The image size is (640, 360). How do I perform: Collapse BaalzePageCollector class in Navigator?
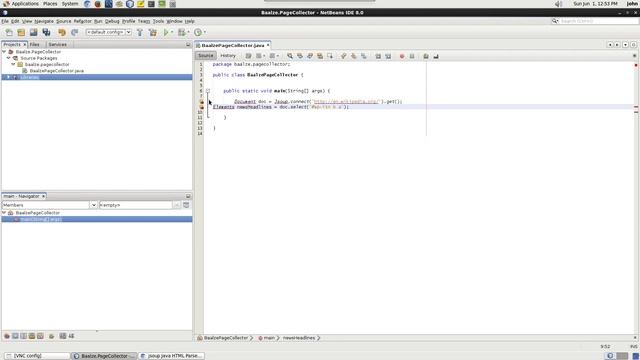[x=4, y=213]
